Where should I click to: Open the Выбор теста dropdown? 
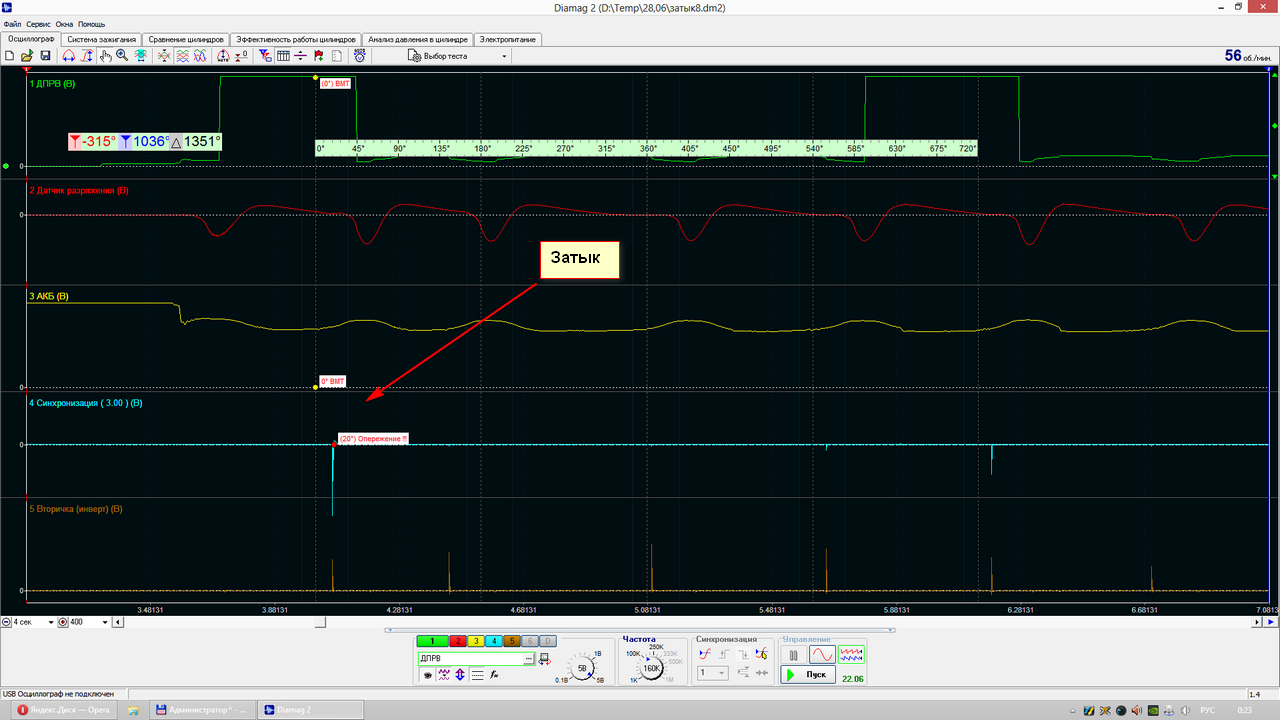[460, 56]
